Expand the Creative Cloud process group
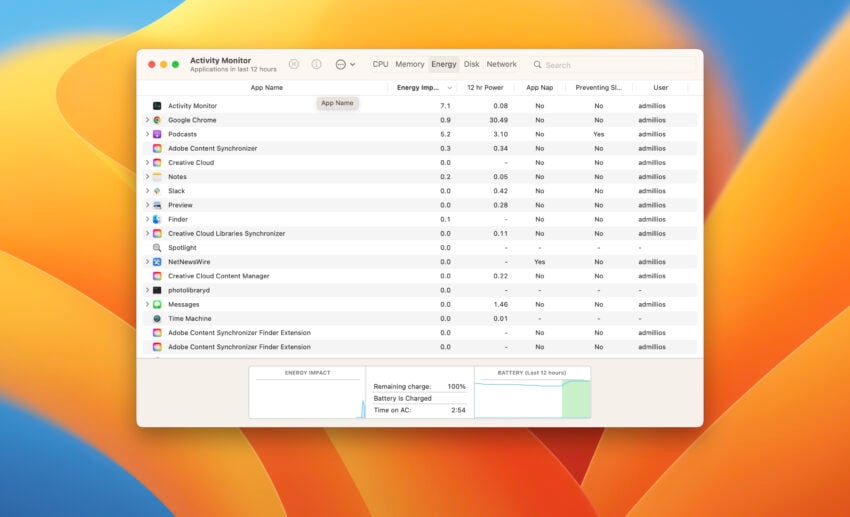The height and width of the screenshot is (517, 850). click(147, 163)
